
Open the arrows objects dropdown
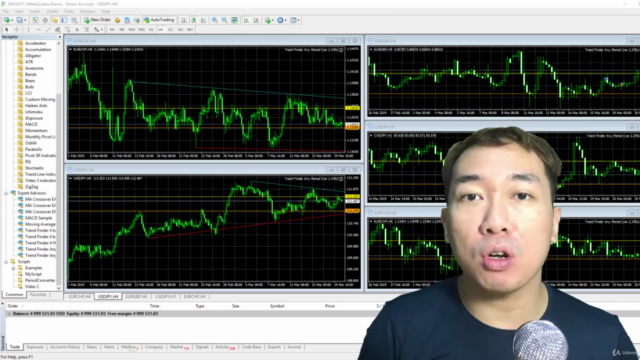tap(97, 29)
